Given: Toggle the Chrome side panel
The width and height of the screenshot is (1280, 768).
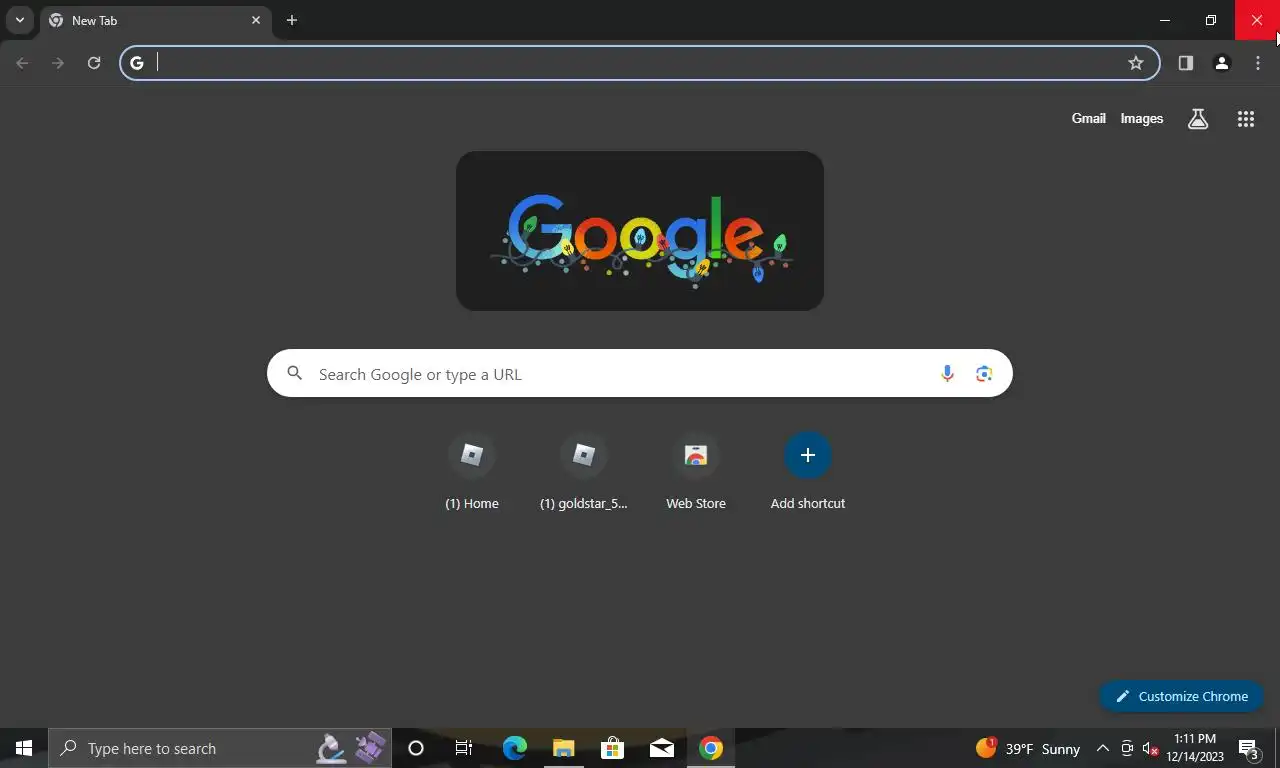Looking at the screenshot, I should pos(1186,63).
